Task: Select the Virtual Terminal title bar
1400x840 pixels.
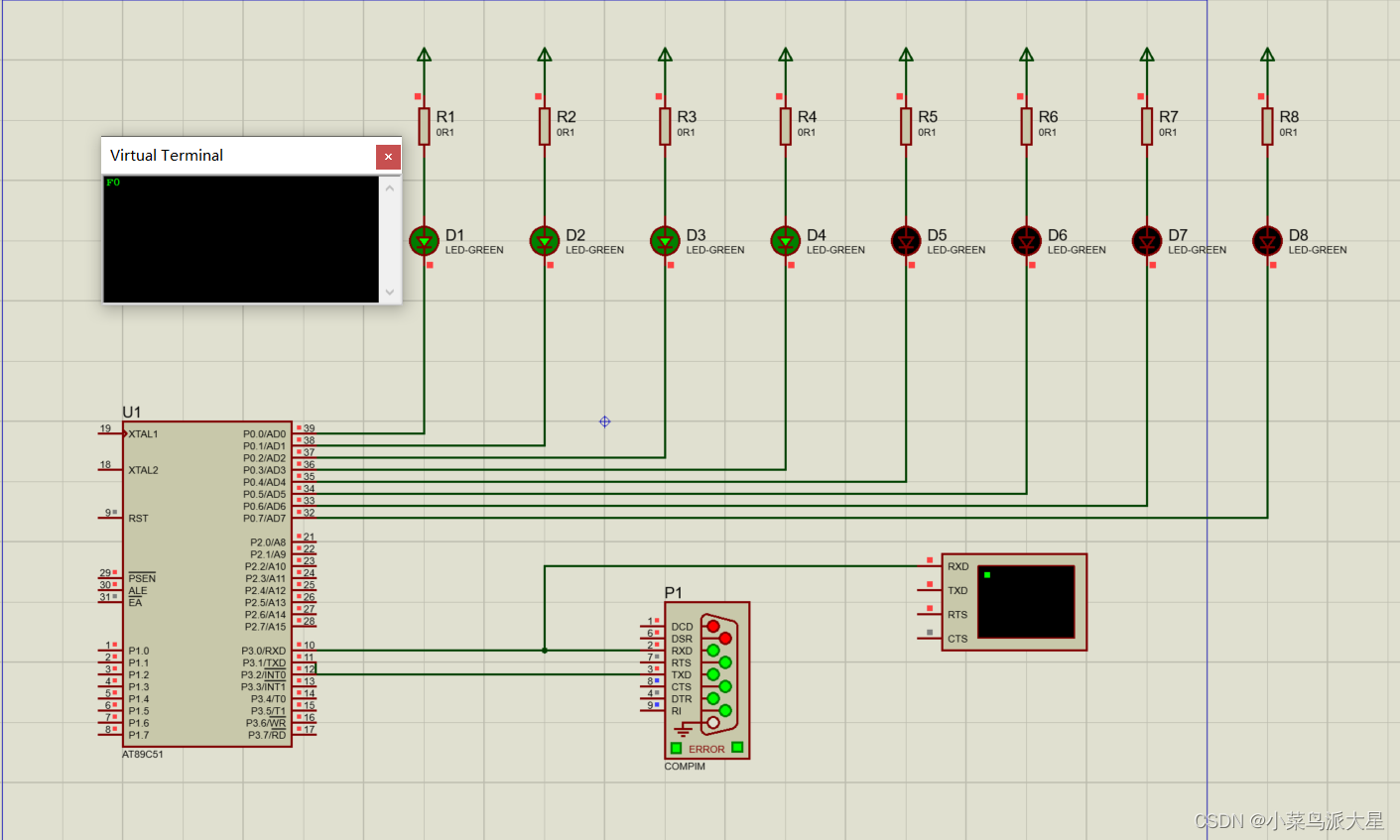Action: tap(238, 156)
